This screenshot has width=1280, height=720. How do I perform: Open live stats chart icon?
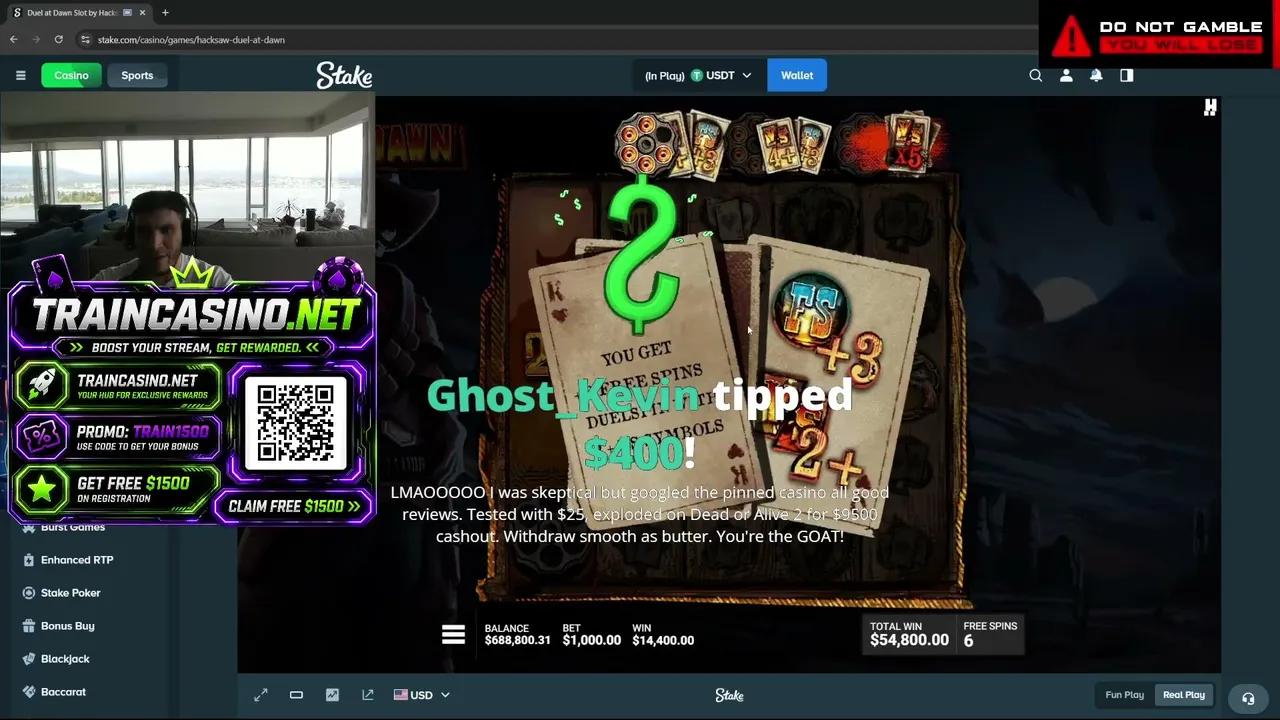click(x=332, y=695)
